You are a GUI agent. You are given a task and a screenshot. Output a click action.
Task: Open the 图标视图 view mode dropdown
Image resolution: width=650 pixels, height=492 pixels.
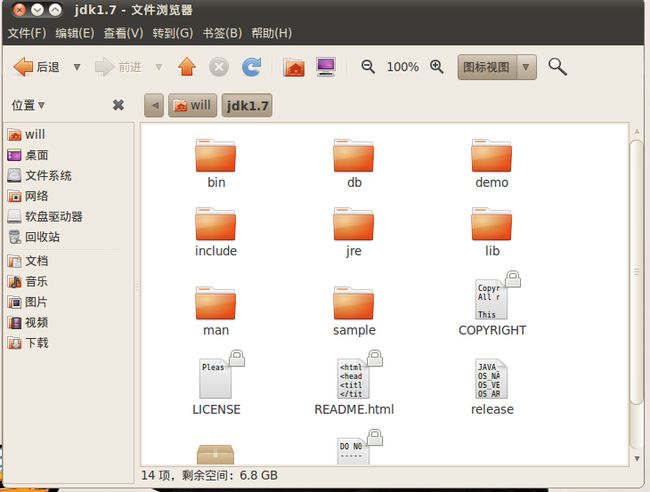(x=497, y=67)
